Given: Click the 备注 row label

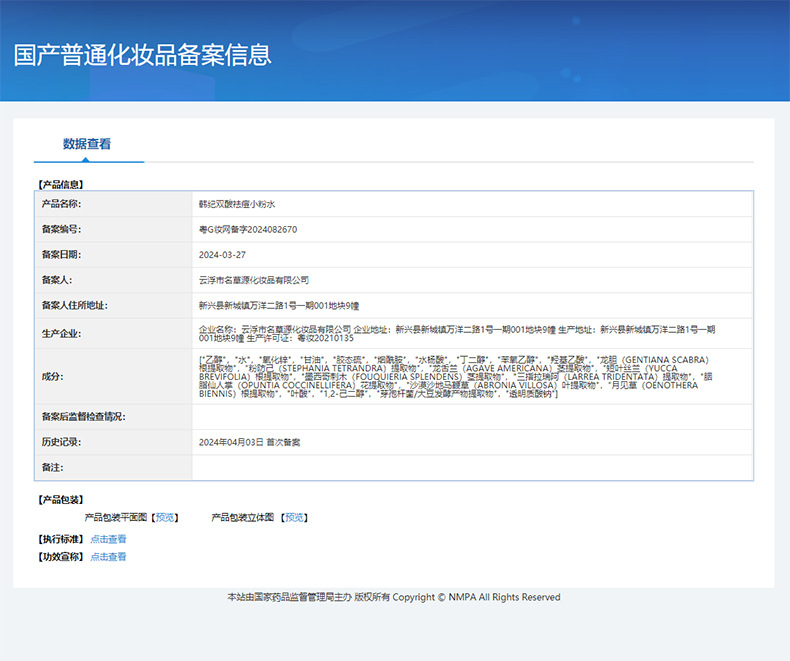Looking at the screenshot, I should tap(52, 468).
